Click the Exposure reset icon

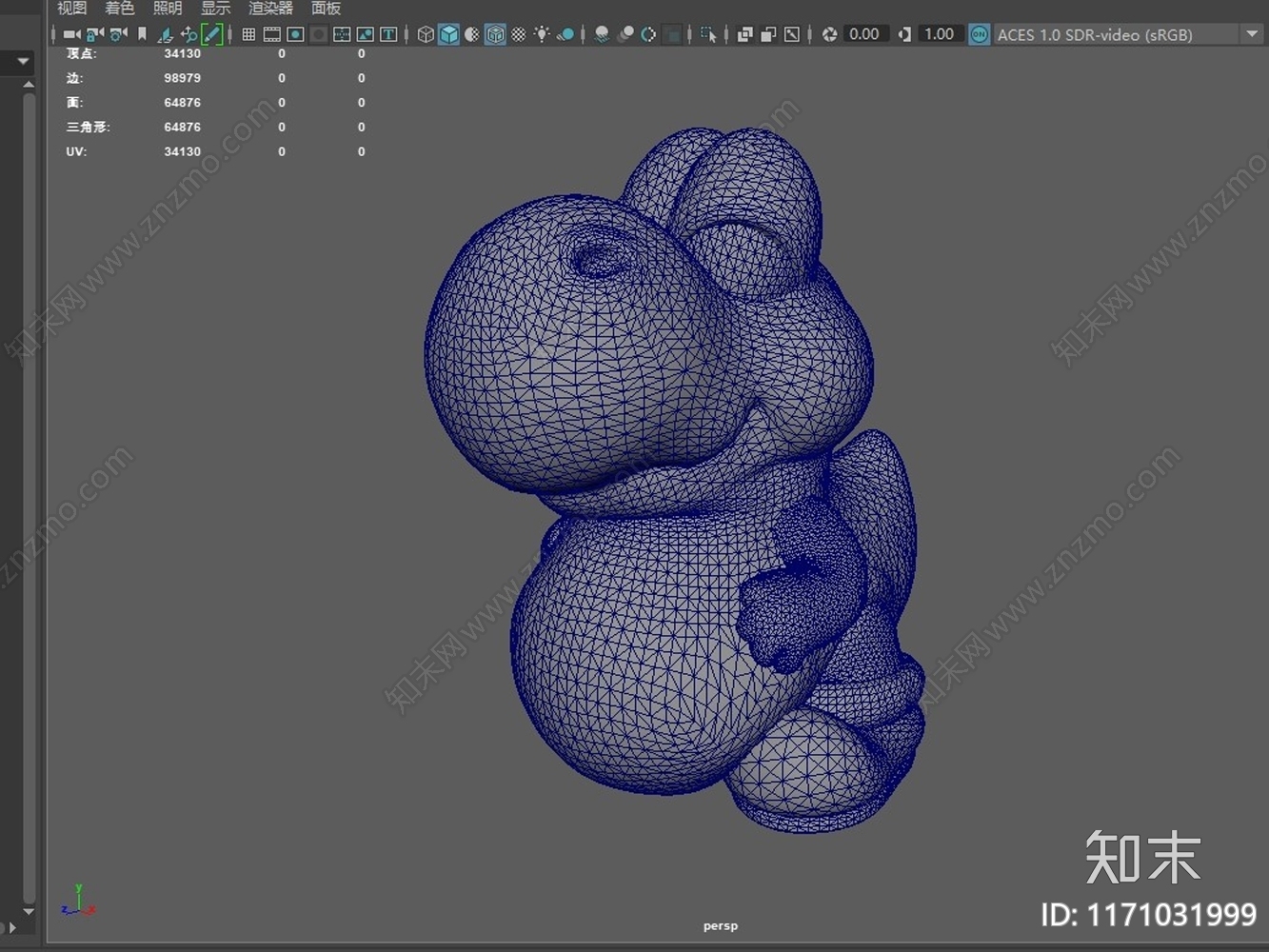point(829,34)
